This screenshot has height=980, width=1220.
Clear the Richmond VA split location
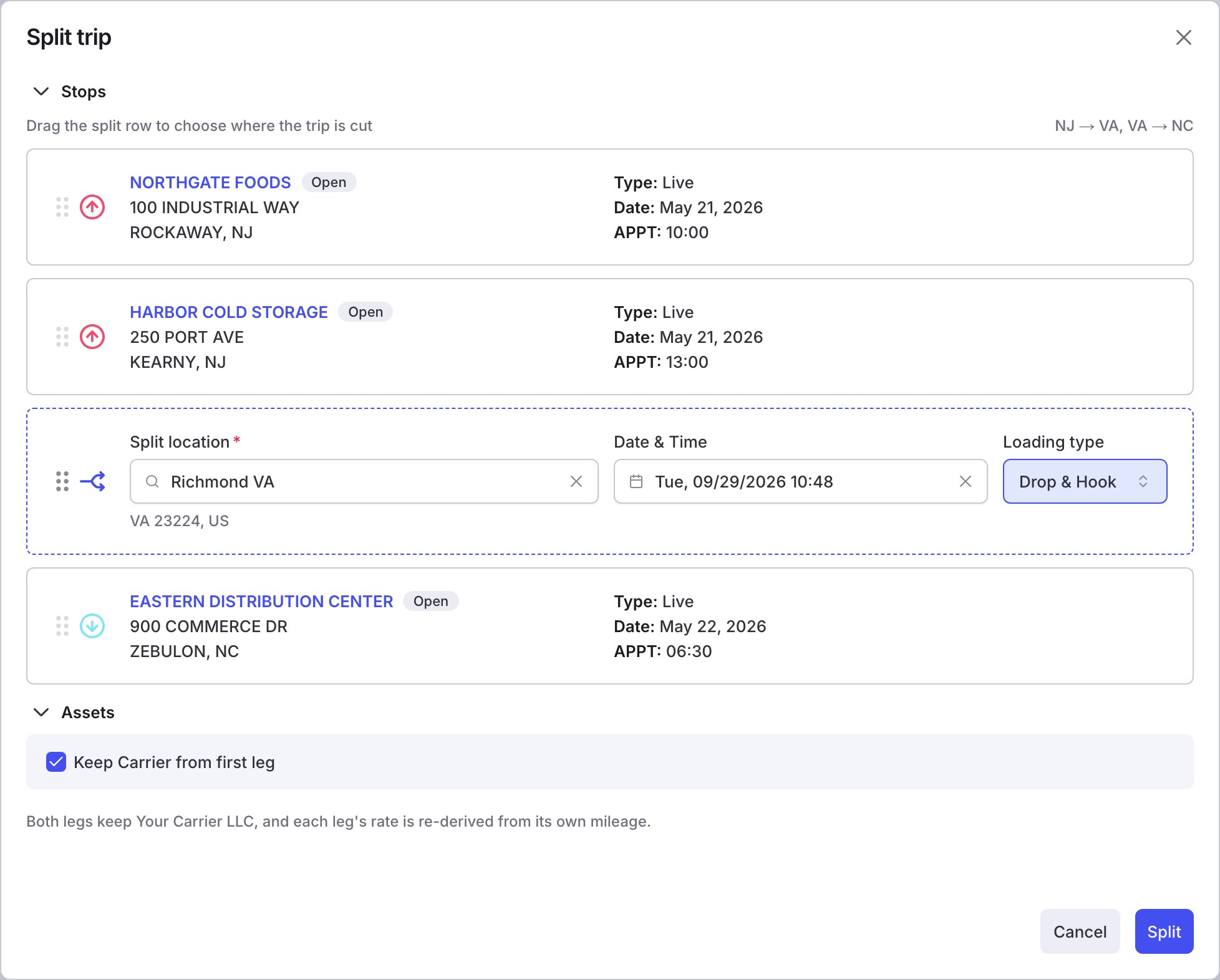click(576, 481)
